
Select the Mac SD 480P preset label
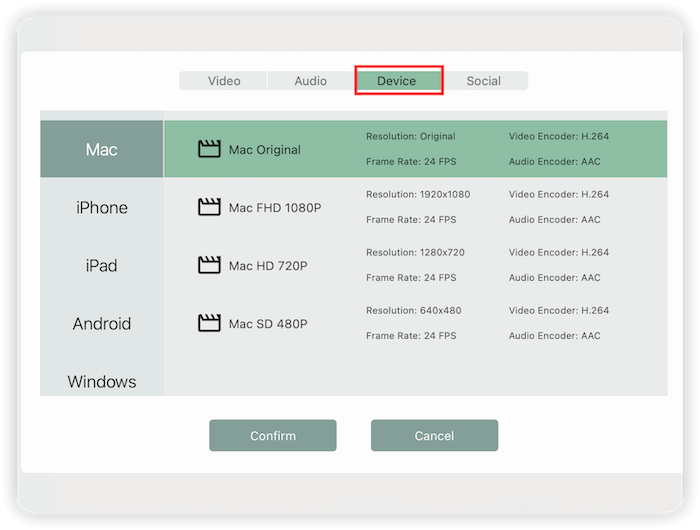pos(268,324)
